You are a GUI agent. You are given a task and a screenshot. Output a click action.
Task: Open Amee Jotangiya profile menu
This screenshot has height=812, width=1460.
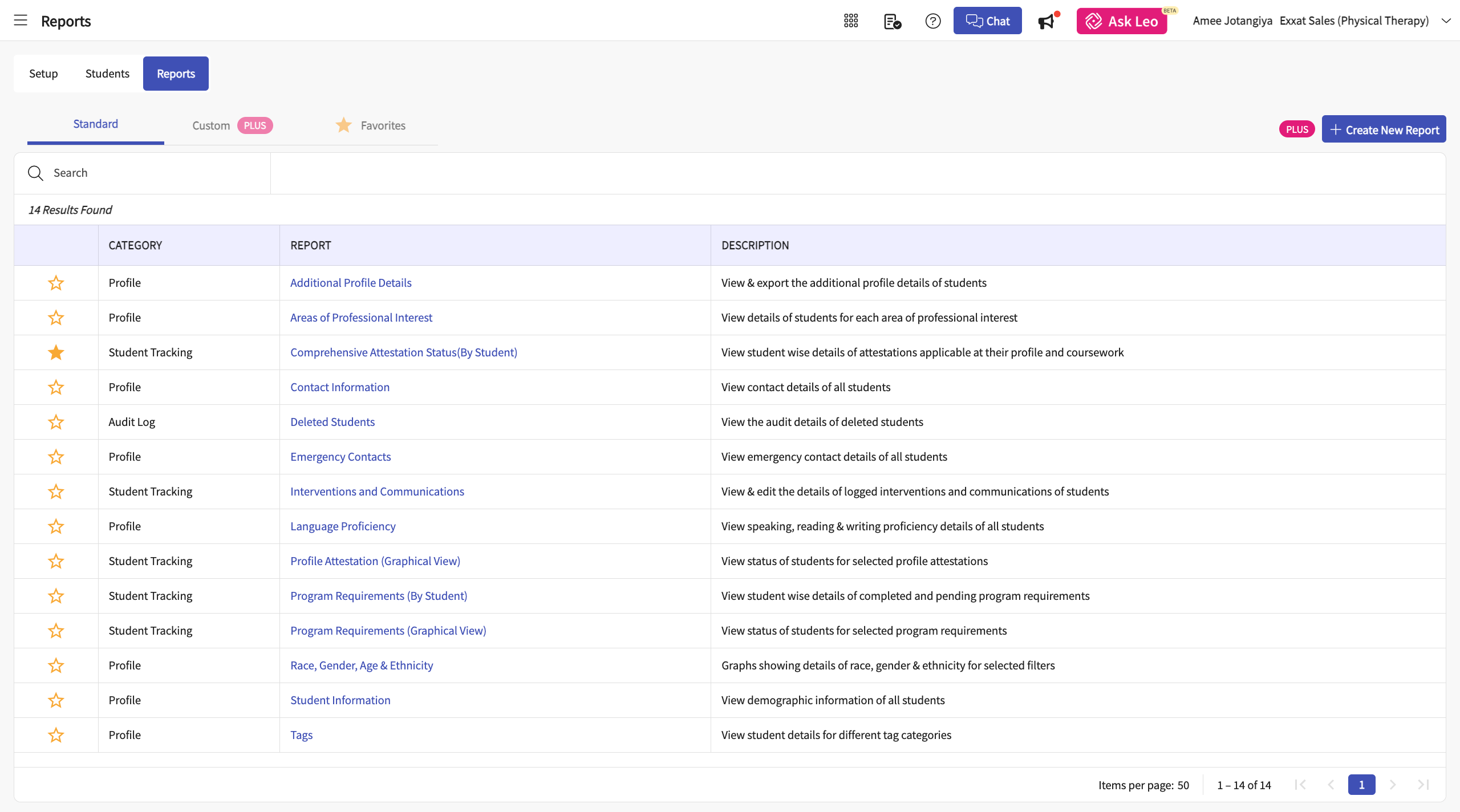click(1232, 21)
